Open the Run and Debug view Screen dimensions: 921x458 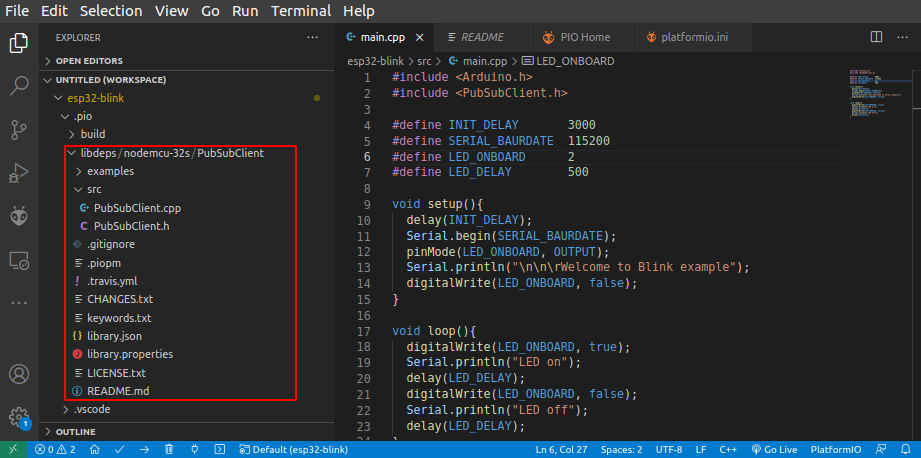click(x=19, y=173)
